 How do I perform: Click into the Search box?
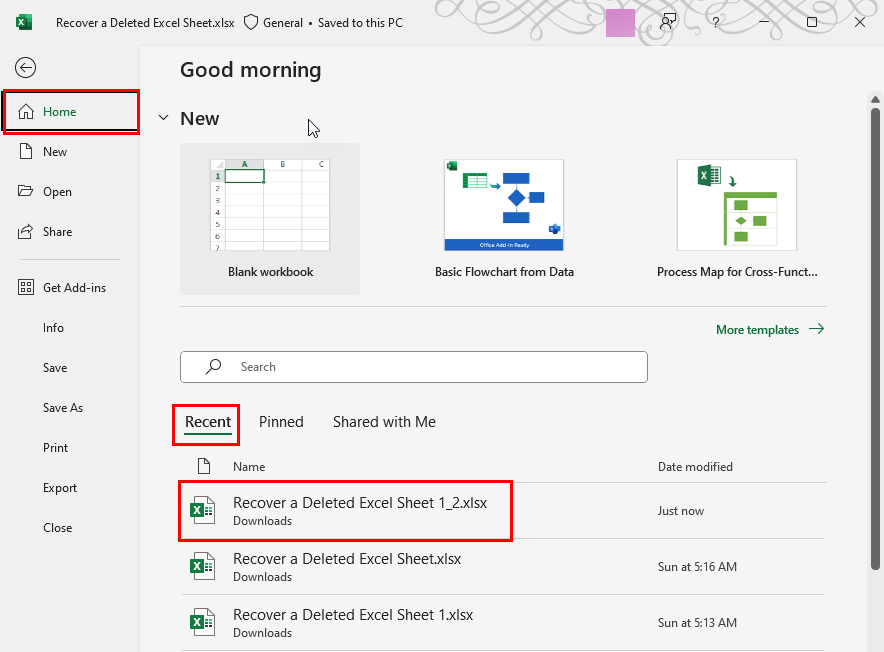(x=414, y=367)
